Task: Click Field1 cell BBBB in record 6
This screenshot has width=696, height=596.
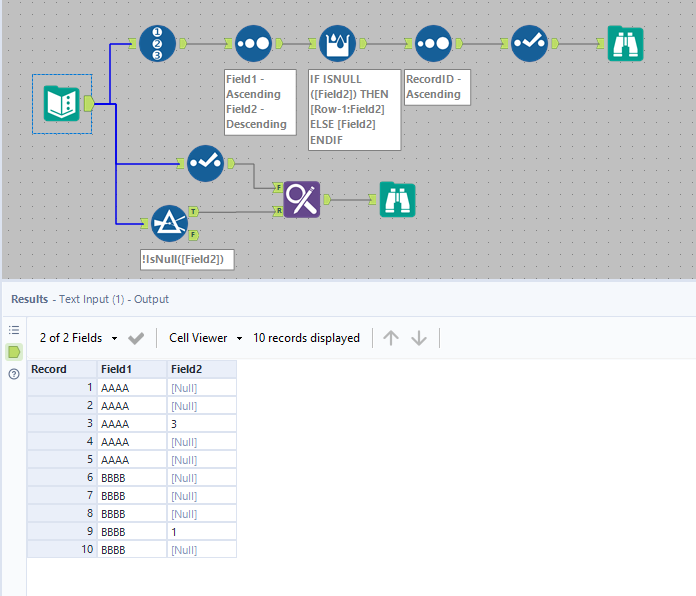Action: (132, 478)
